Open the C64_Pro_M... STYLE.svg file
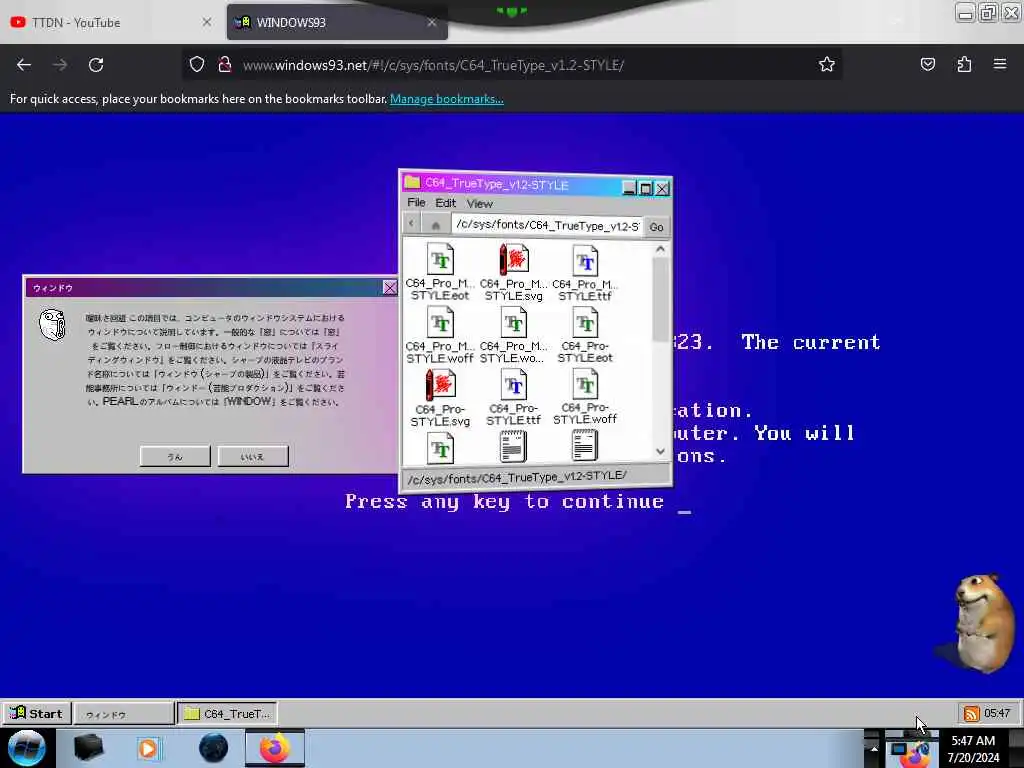Screen dimensions: 1024x768 click(x=513, y=272)
